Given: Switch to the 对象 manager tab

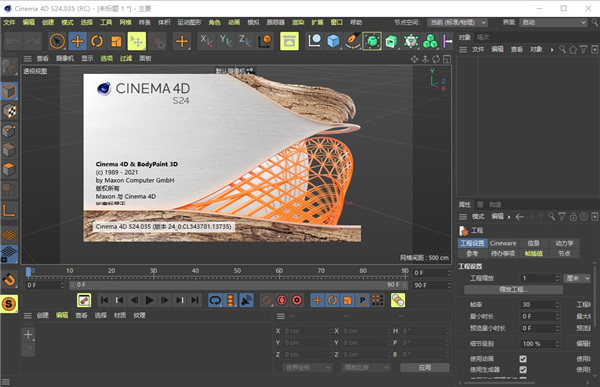Looking at the screenshot, I should click(465, 37).
